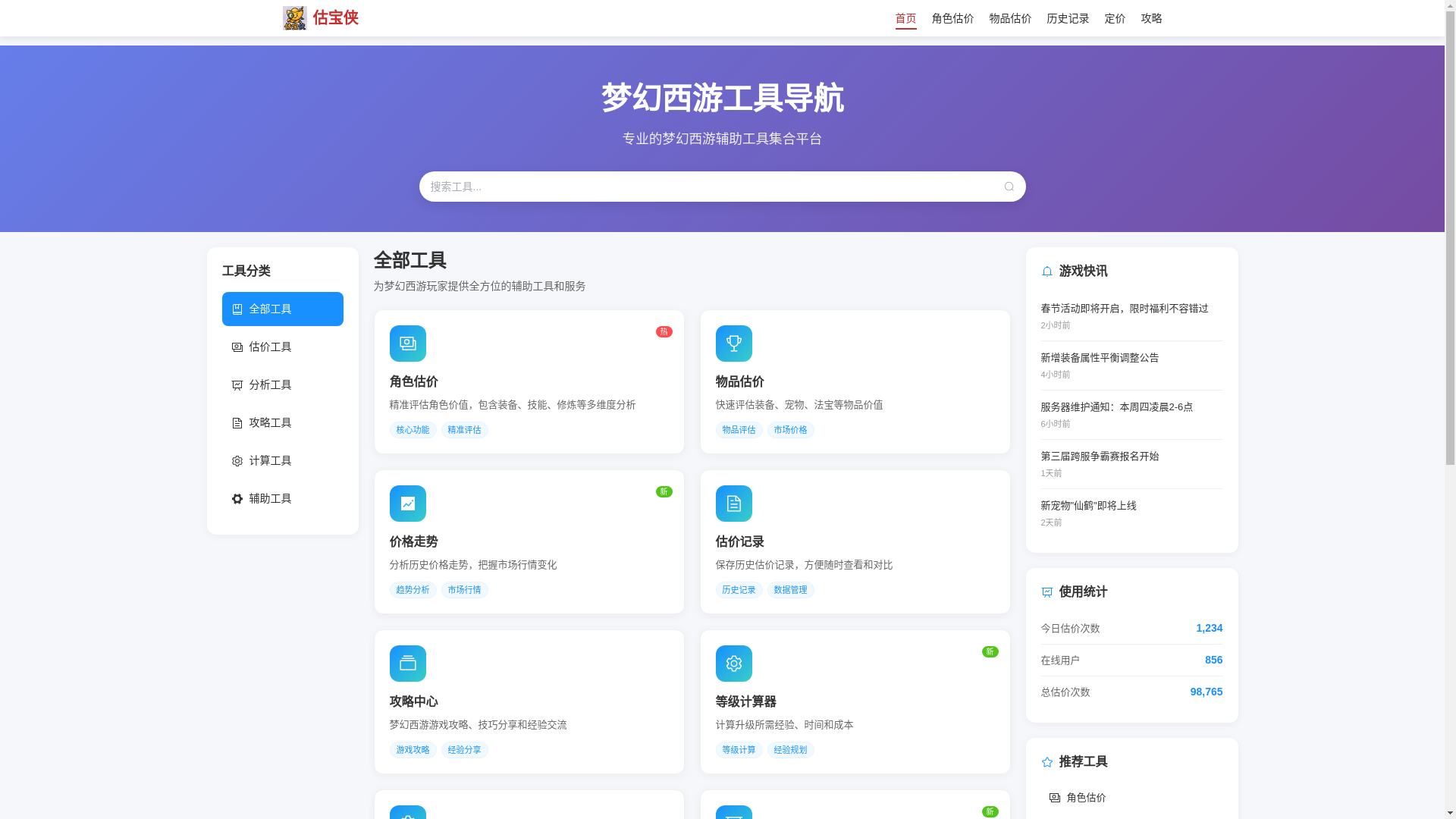
Task: Click the 在线用户 value 856
Action: [x=1213, y=660]
